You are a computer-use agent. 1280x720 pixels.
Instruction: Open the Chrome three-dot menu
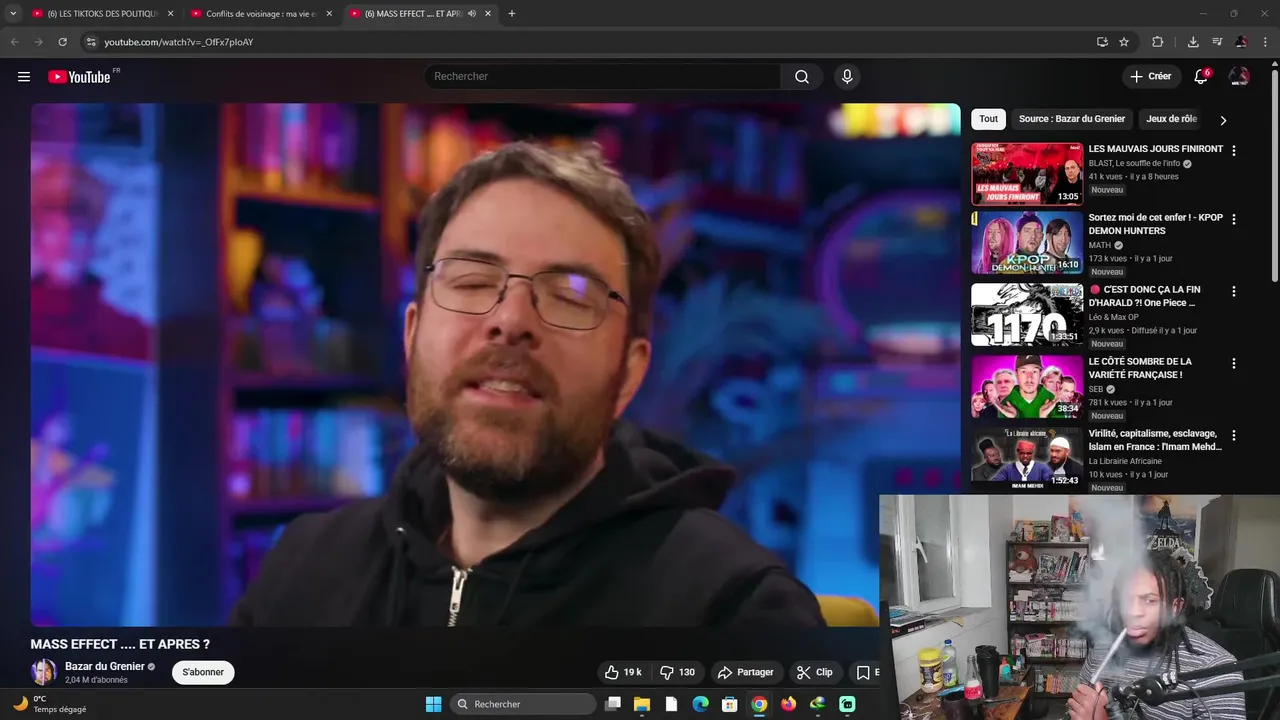point(1266,42)
